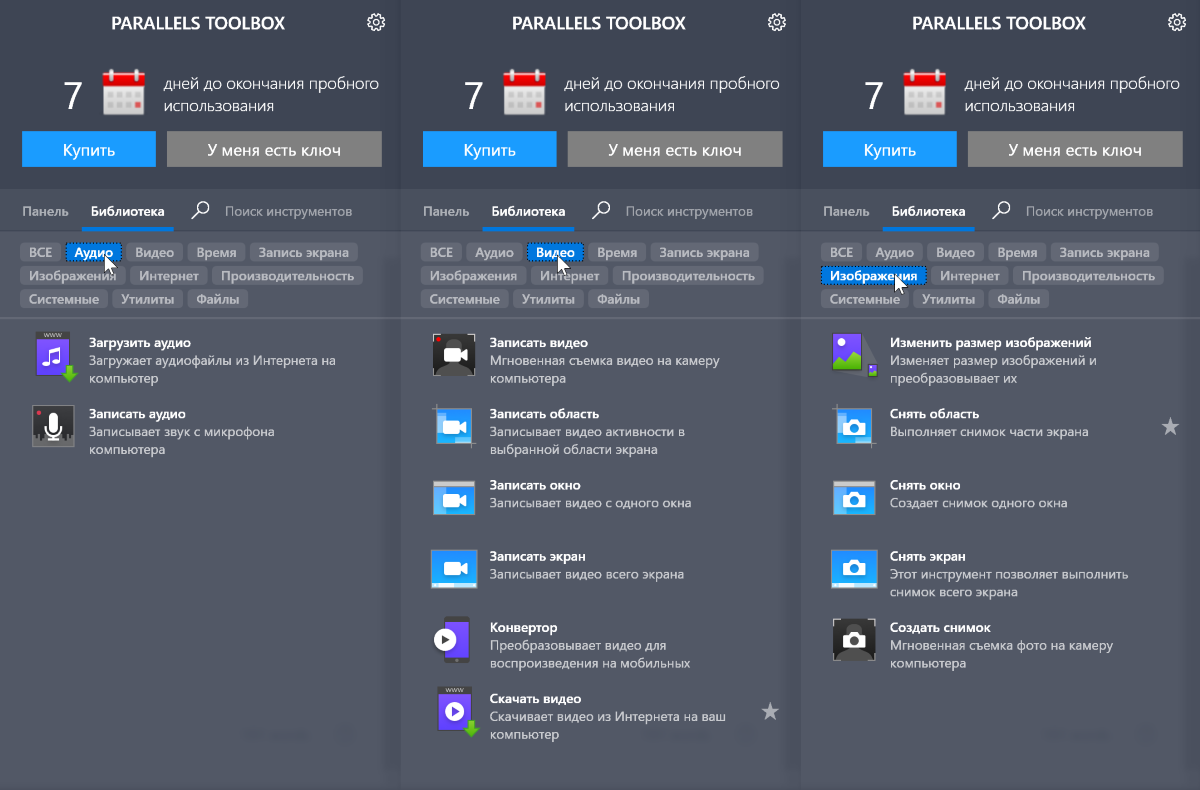Click Купить in the Audio tools panel
The width and height of the screenshot is (1200, 790).
(x=89, y=149)
